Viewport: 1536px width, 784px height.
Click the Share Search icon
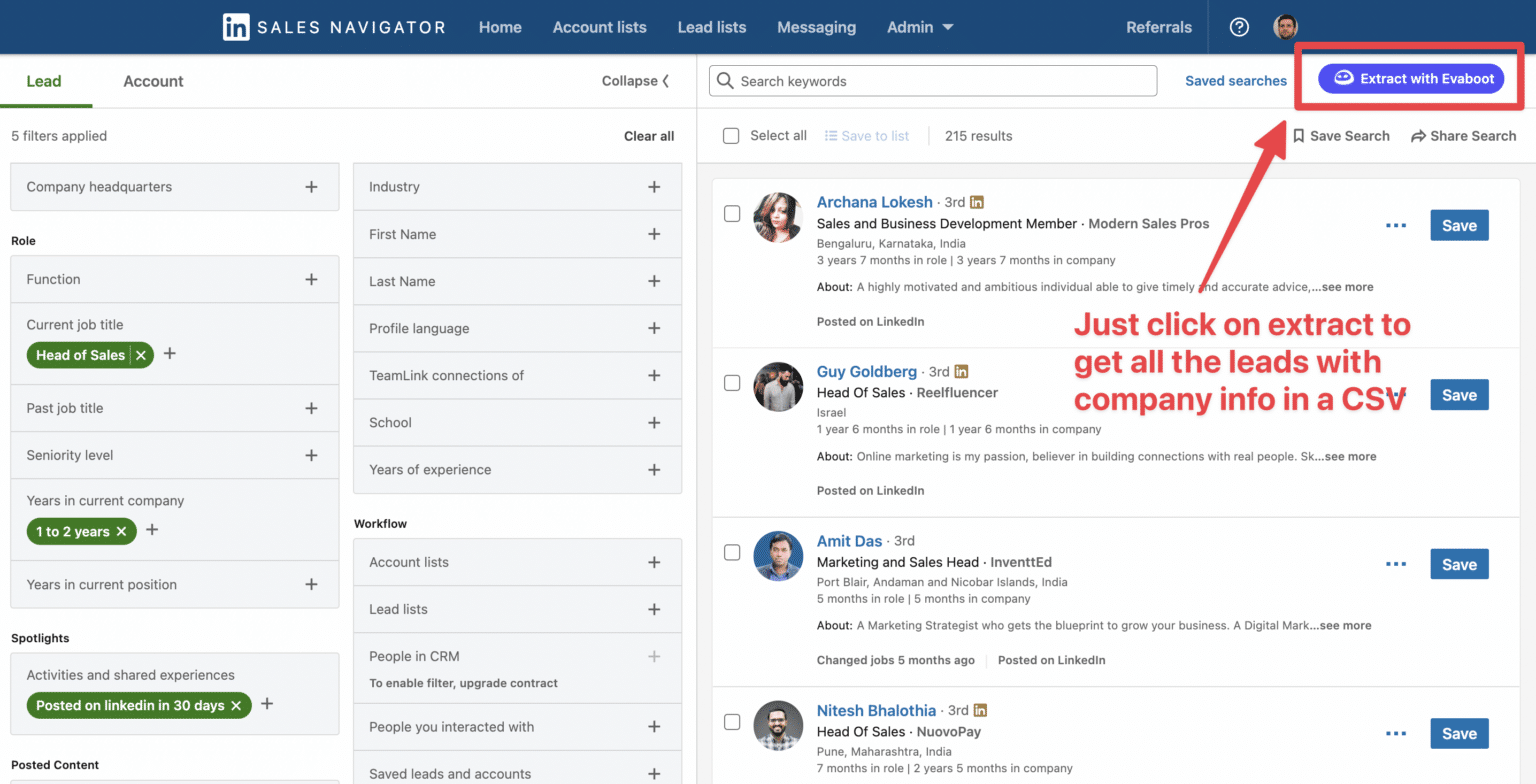pos(1420,136)
